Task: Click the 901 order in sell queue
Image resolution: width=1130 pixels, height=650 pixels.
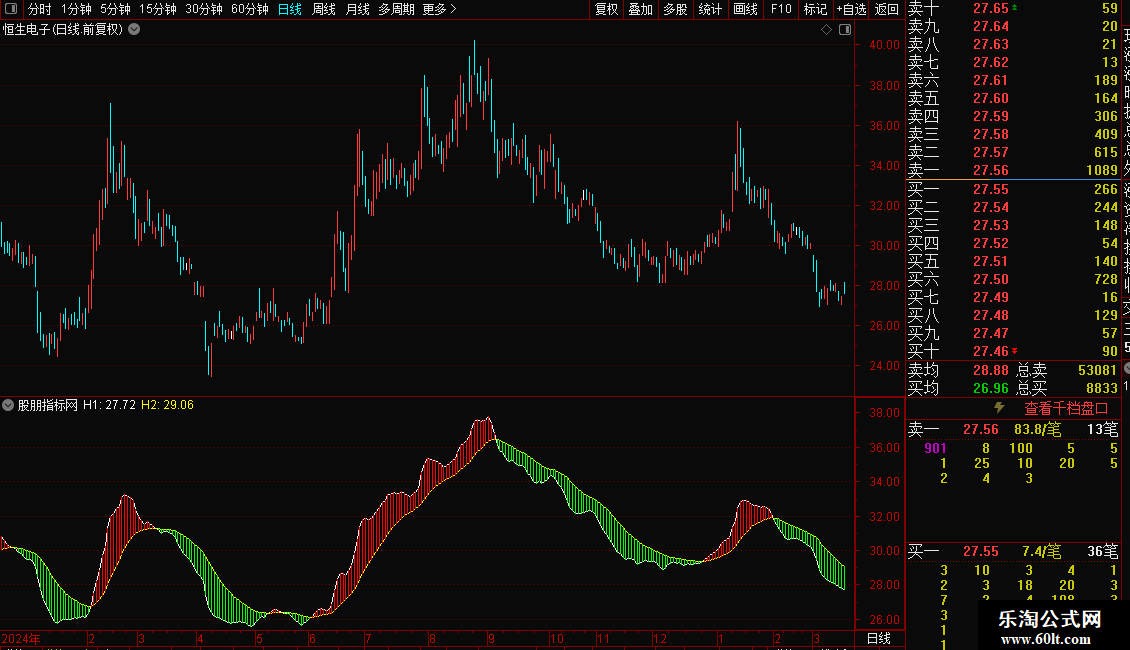Action: click(x=935, y=448)
